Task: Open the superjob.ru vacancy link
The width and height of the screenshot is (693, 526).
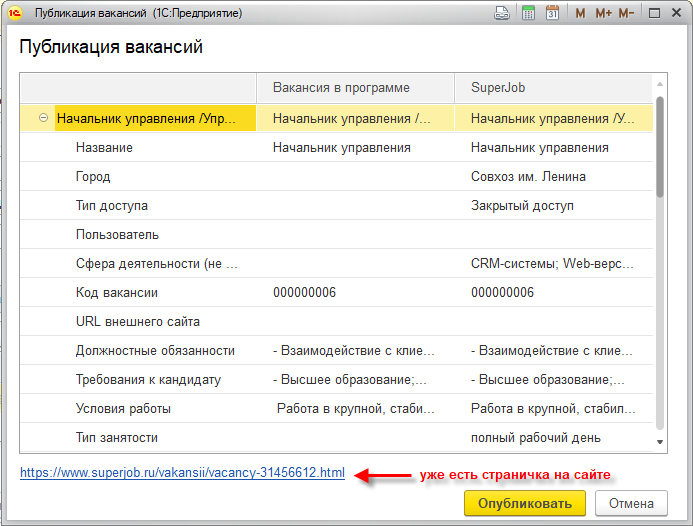Action: click(x=182, y=473)
